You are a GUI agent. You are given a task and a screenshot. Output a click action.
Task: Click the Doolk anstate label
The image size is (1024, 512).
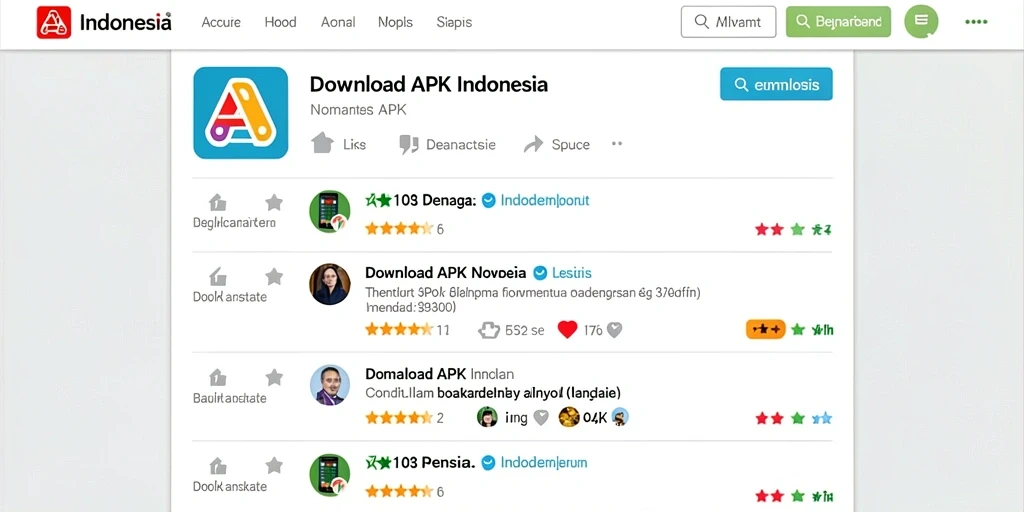230,297
